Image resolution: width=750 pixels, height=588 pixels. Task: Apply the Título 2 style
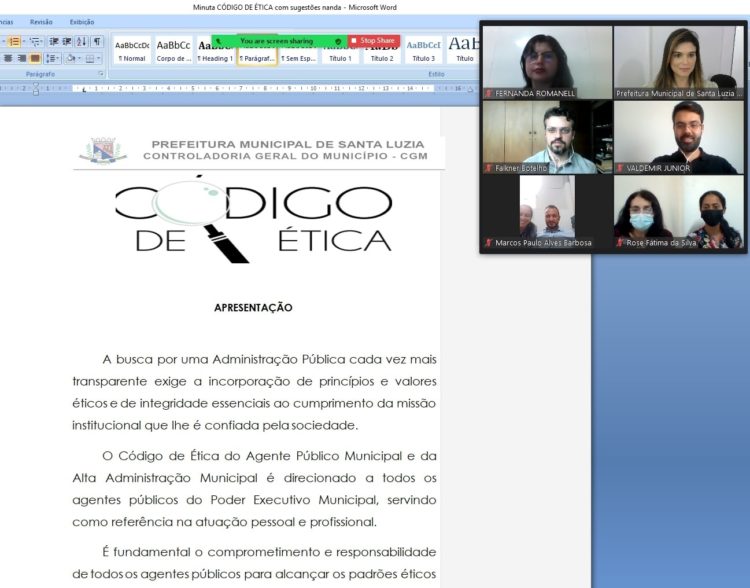click(x=382, y=50)
